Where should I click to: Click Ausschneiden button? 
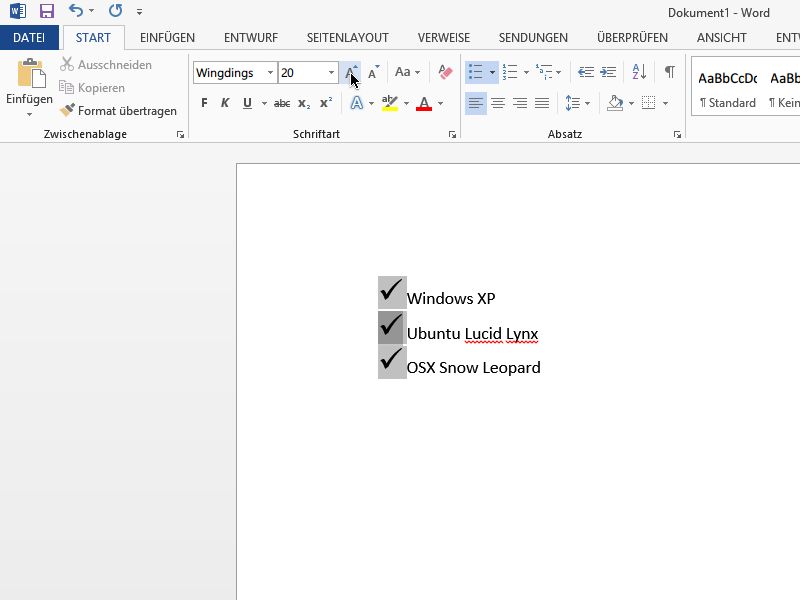(x=106, y=65)
